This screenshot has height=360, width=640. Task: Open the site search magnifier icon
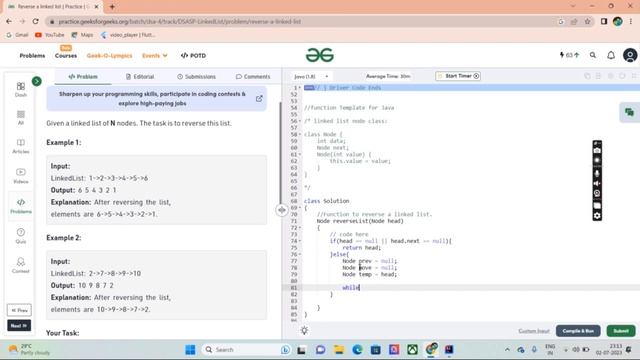click(x=593, y=55)
